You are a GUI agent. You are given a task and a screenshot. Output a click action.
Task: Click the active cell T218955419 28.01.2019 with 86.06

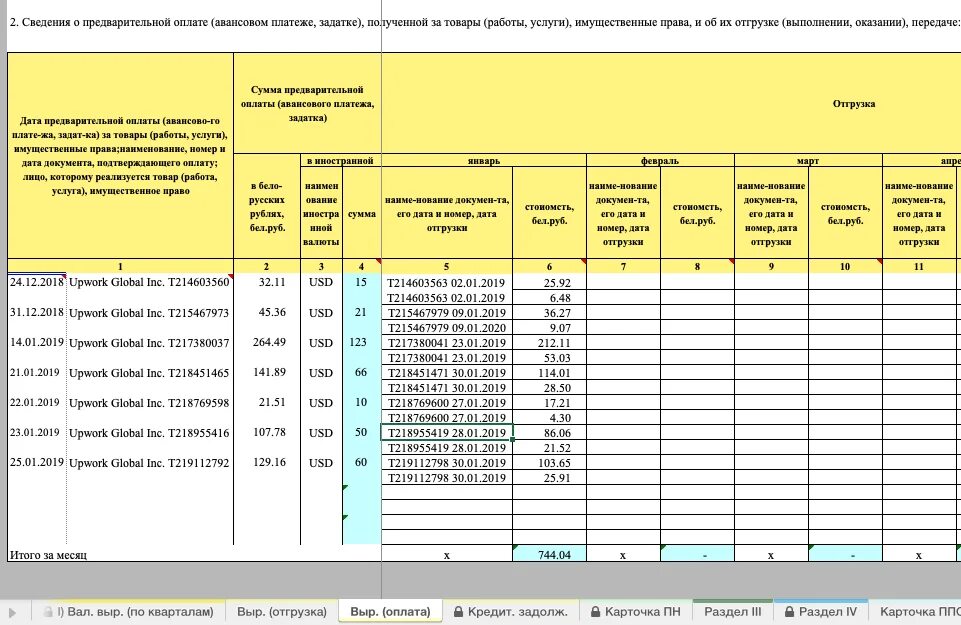[x=446, y=433]
